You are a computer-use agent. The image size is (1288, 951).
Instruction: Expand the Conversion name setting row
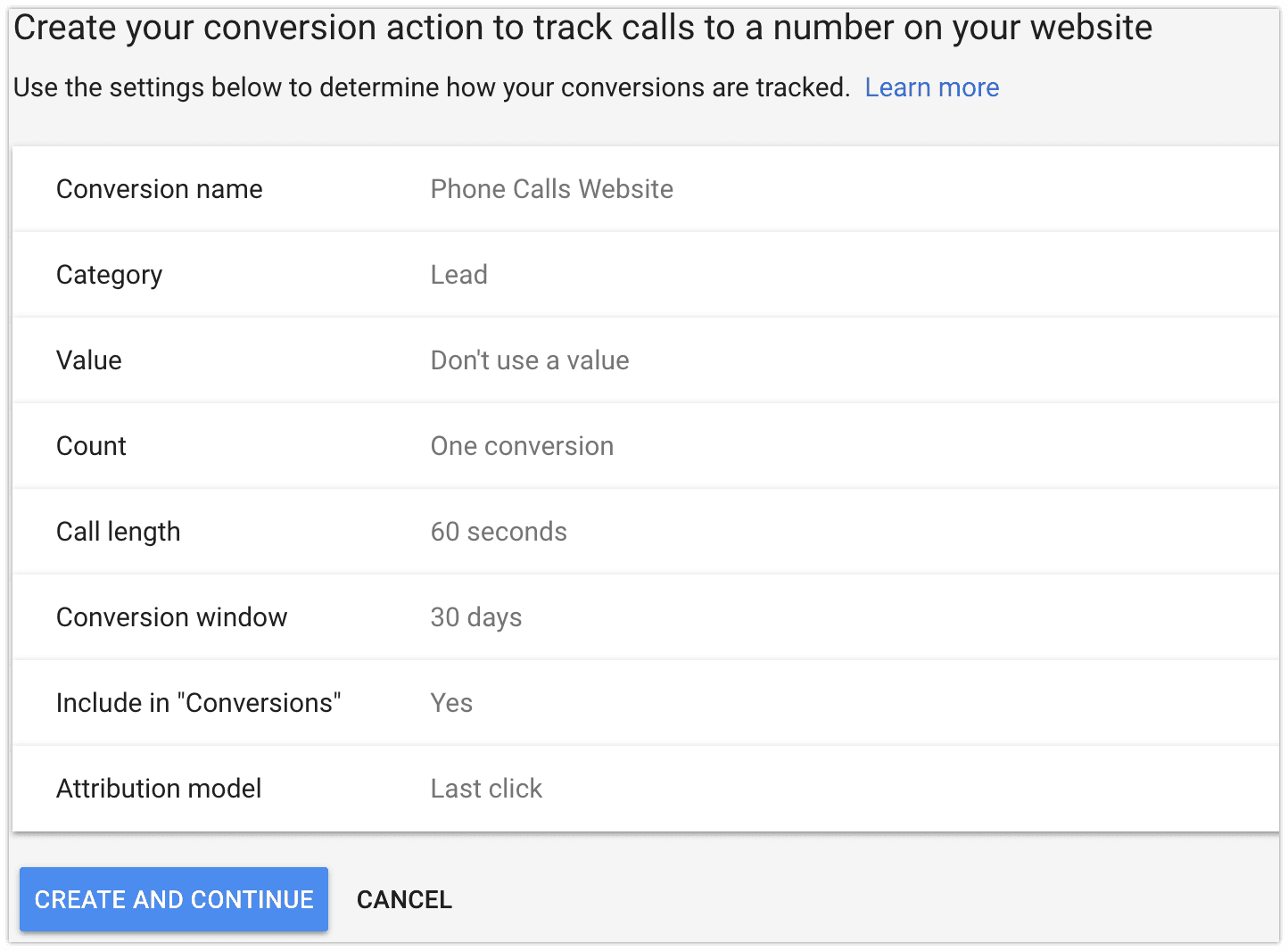(x=160, y=188)
